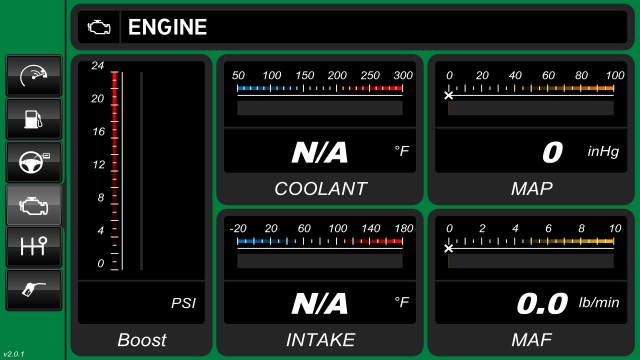Click the X marker on MAF scale
Screen dimensions: 640x360
449,249
